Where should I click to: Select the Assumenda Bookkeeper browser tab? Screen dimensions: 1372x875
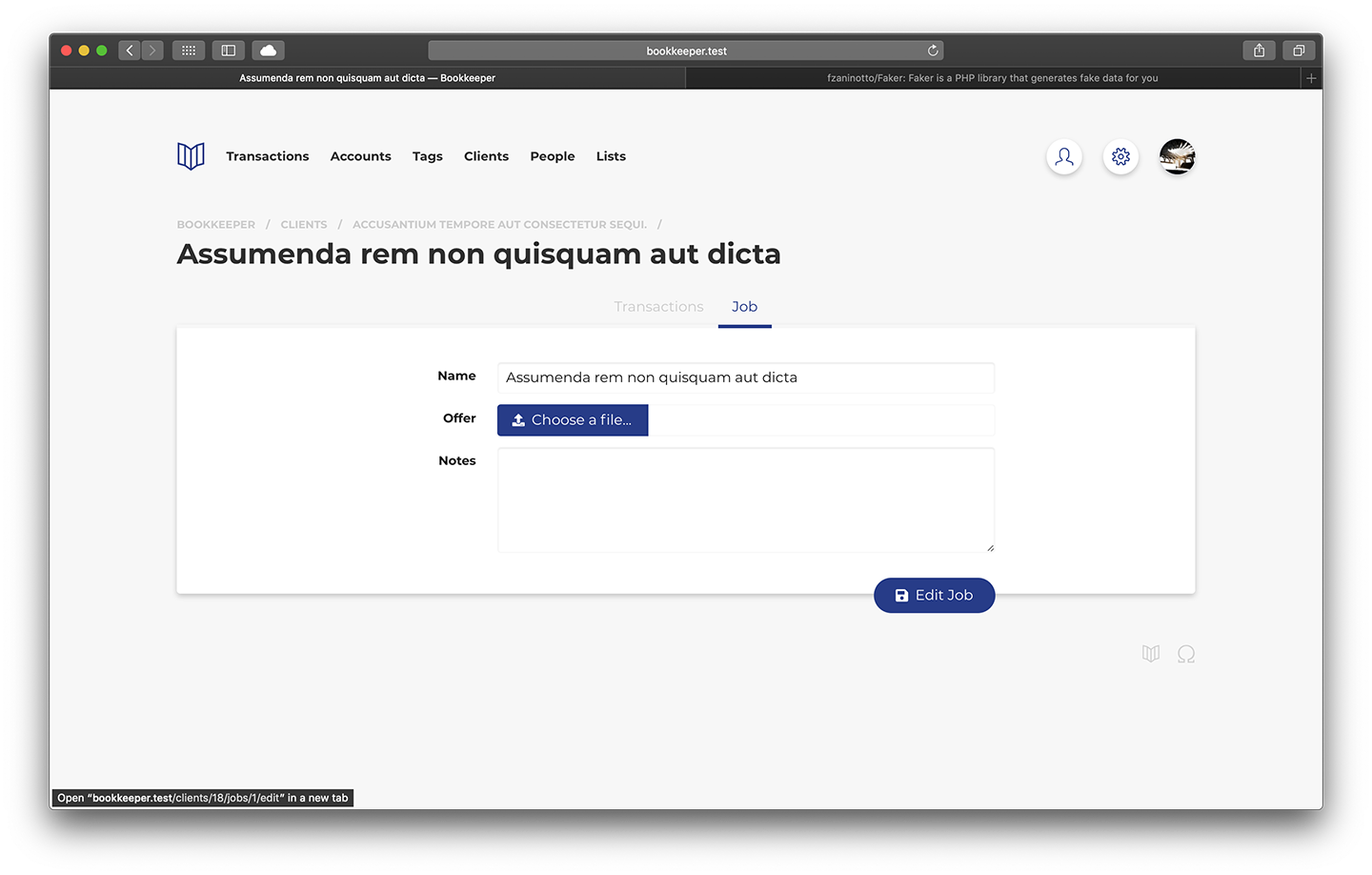click(x=368, y=78)
